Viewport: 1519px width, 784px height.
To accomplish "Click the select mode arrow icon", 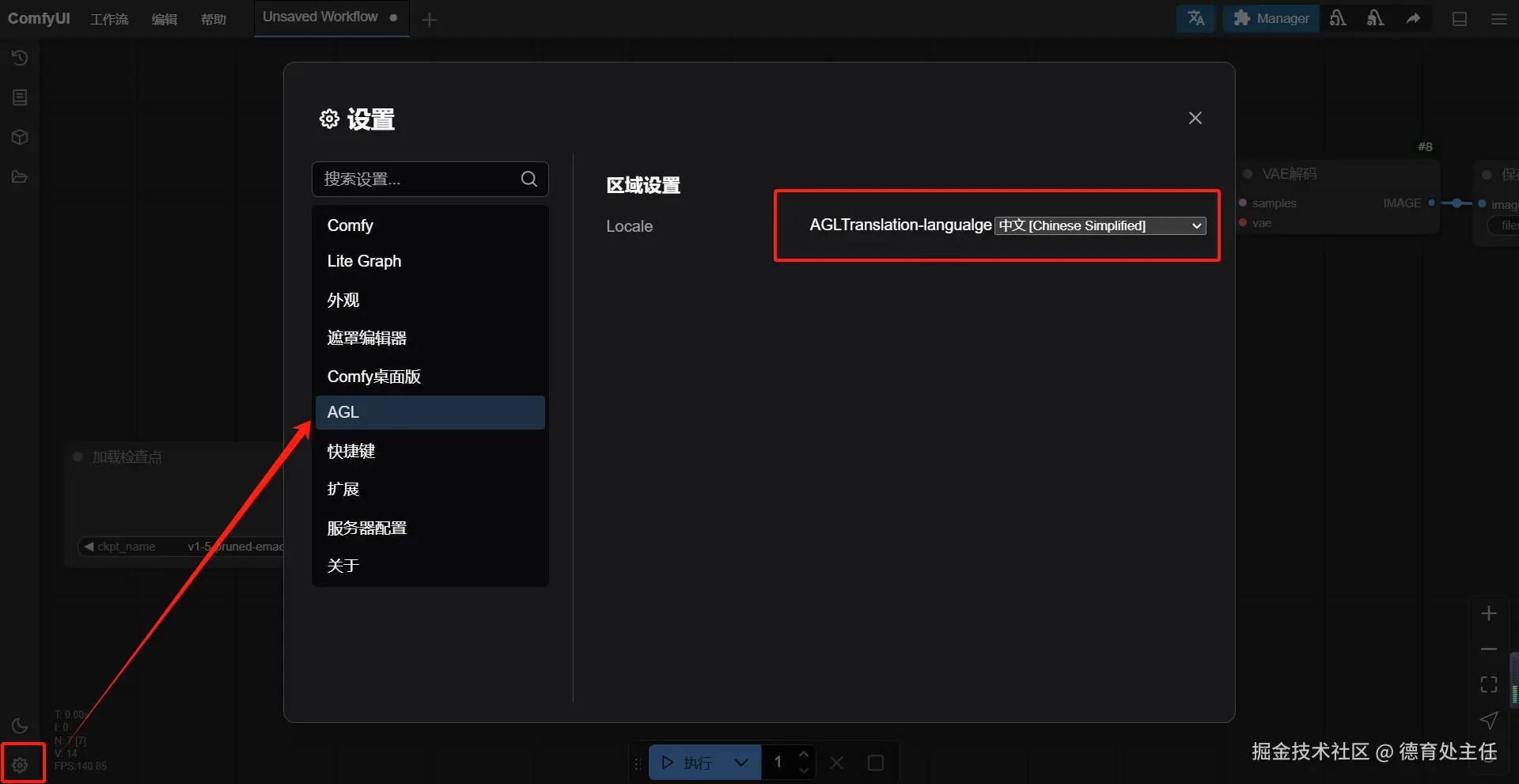I will tap(1489, 720).
